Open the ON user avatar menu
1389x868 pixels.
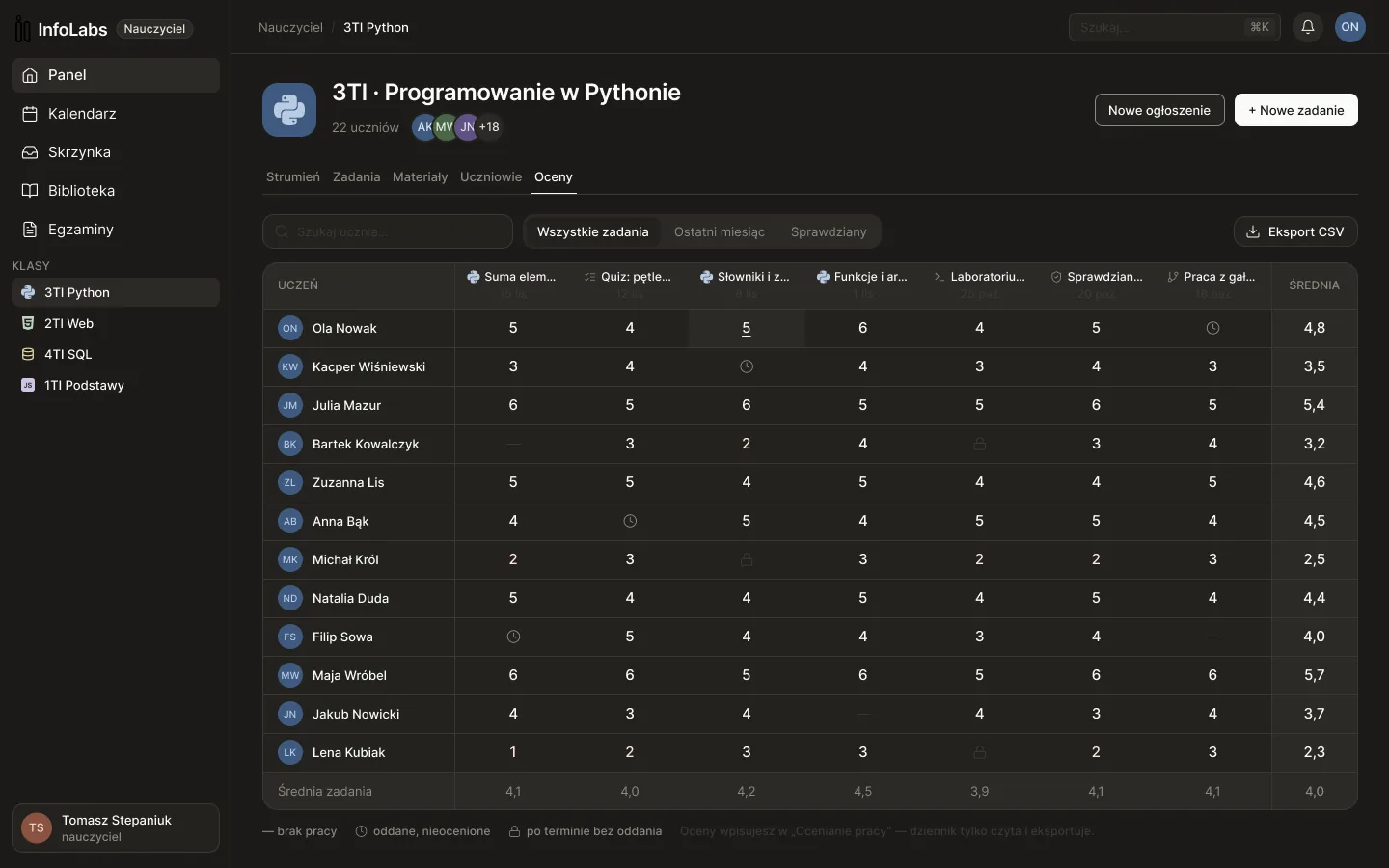[1350, 27]
